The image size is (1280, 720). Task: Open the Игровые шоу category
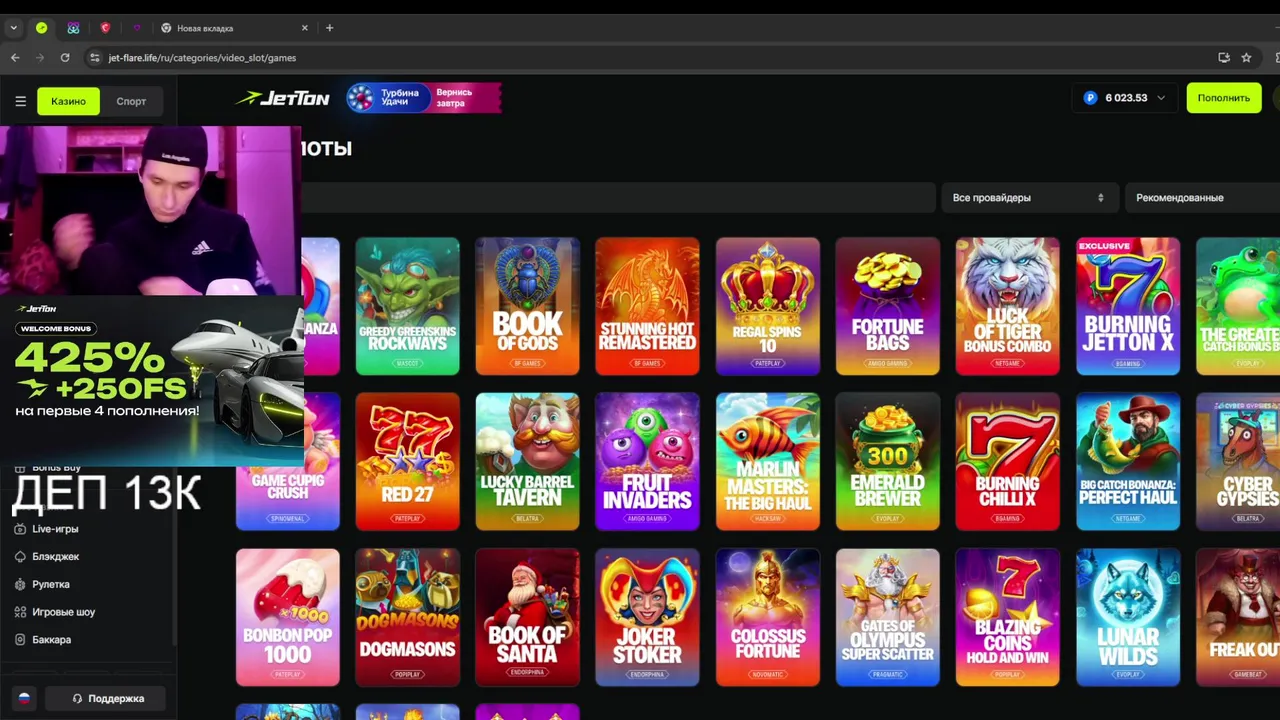pos(64,612)
